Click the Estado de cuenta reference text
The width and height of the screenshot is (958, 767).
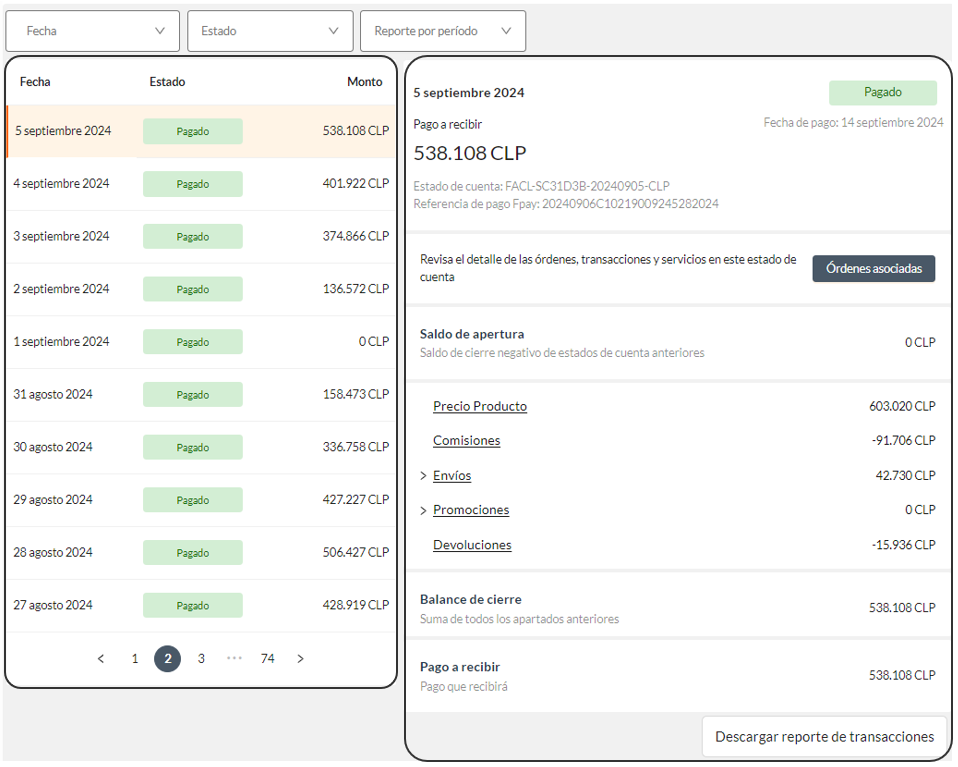point(541,186)
